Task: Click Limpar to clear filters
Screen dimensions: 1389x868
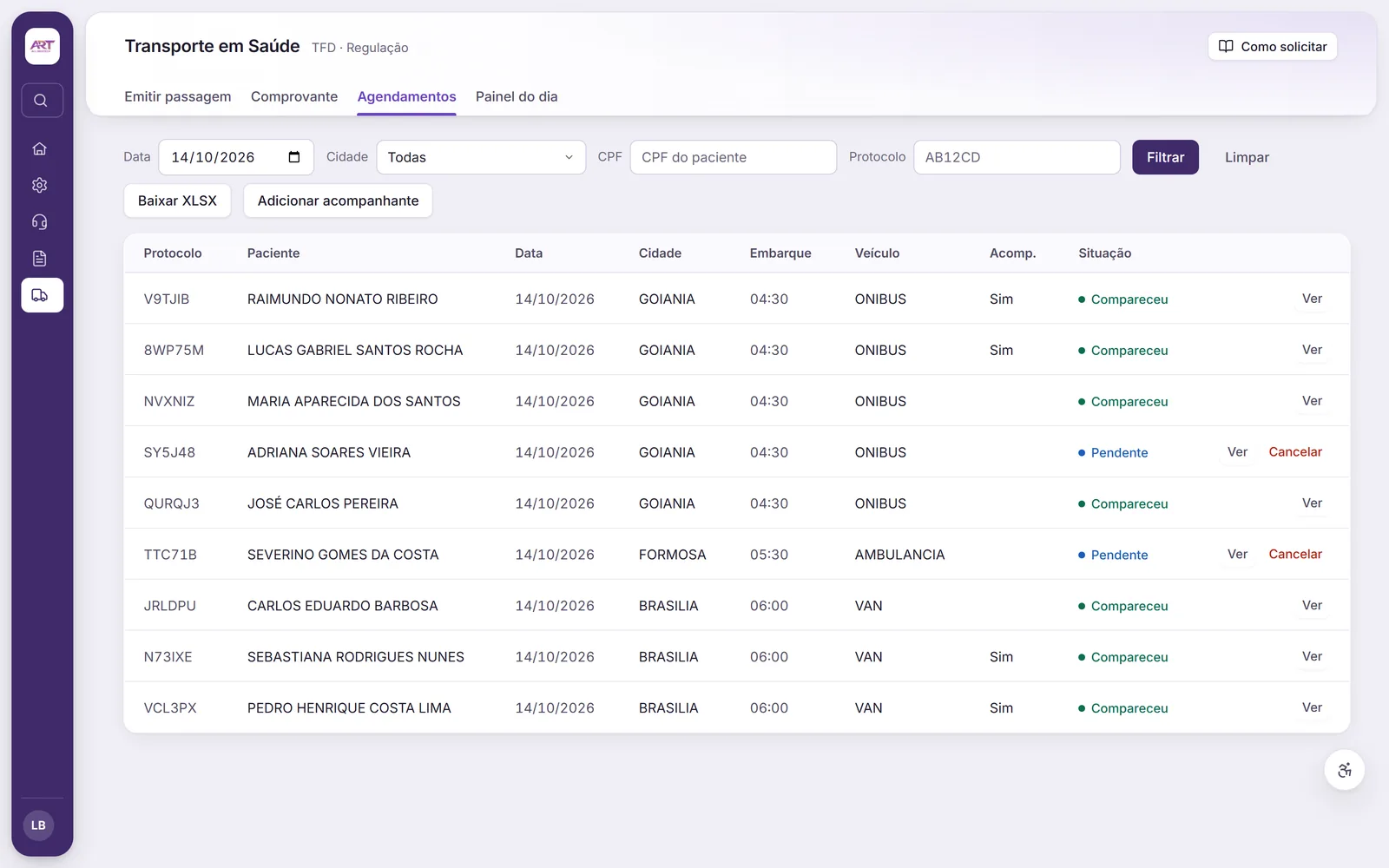Action: point(1247,157)
